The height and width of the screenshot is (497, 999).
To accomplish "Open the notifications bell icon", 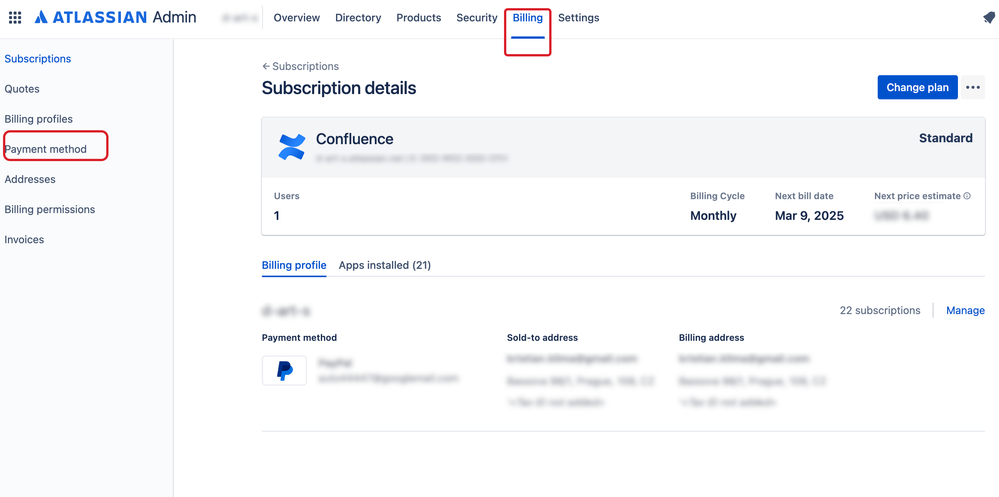I will (x=989, y=18).
